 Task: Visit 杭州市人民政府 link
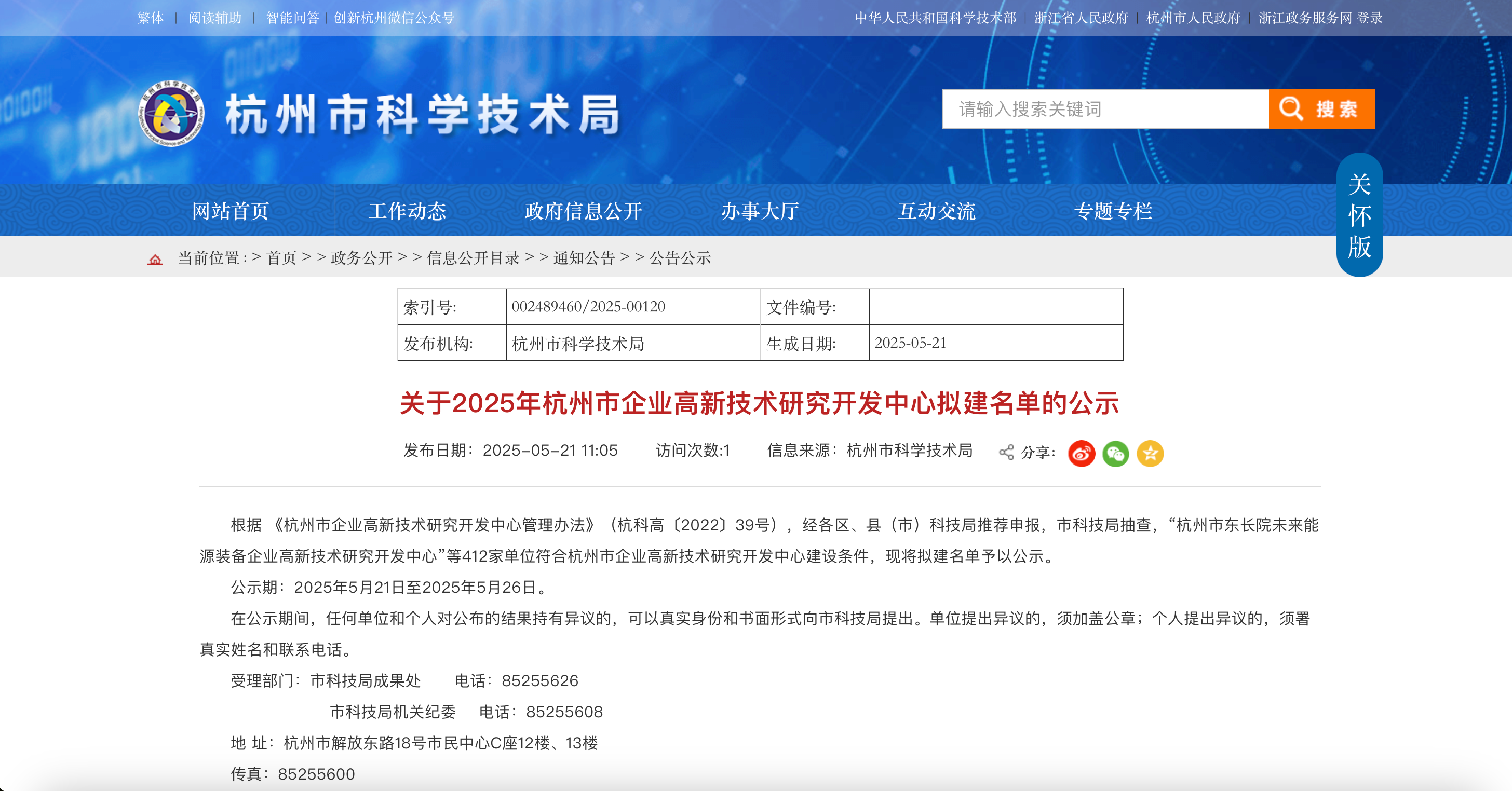(1193, 18)
